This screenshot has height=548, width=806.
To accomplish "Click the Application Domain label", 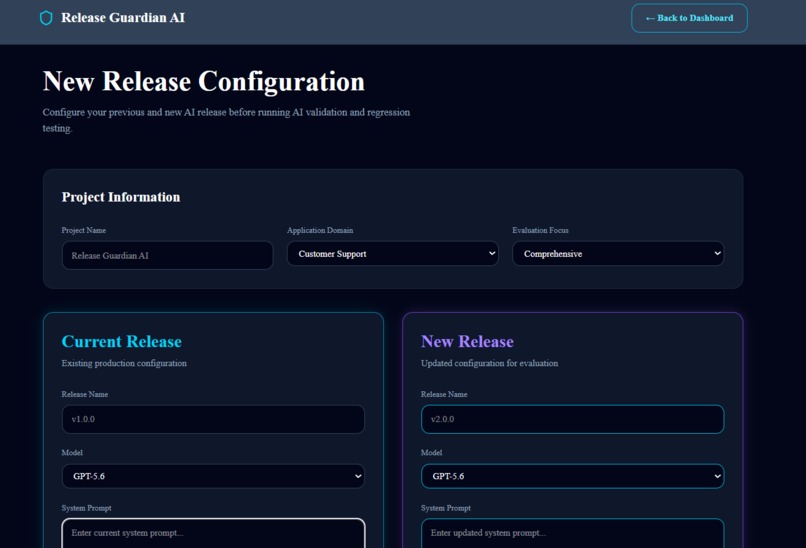I will pyautogui.click(x=320, y=230).
